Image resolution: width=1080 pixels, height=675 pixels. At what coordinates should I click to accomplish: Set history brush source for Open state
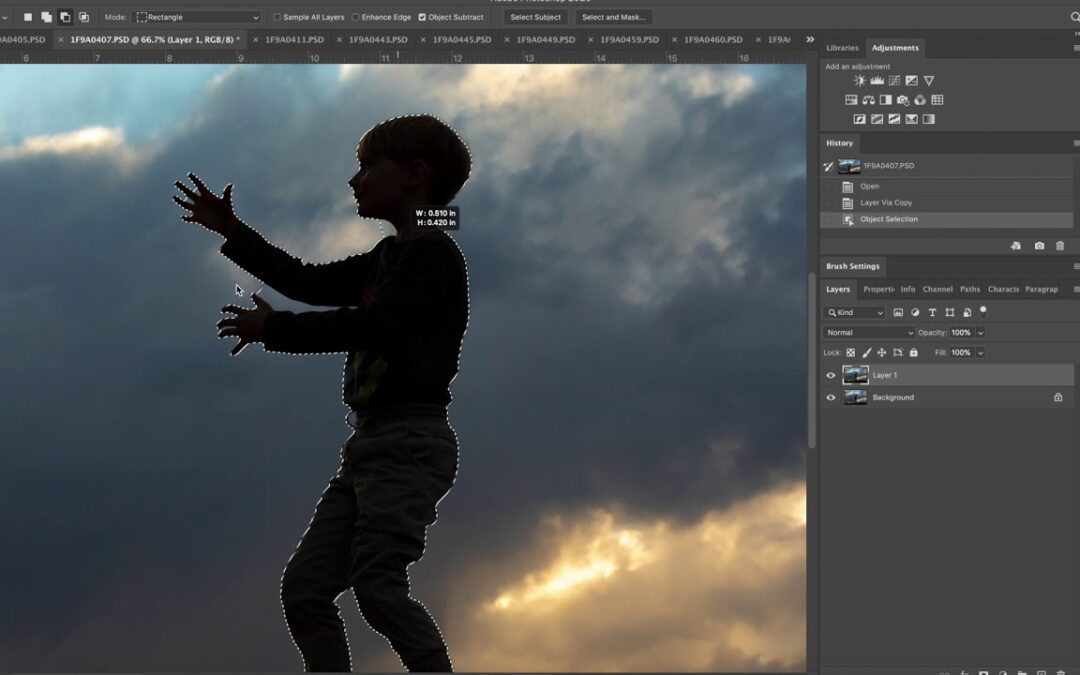click(x=828, y=187)
